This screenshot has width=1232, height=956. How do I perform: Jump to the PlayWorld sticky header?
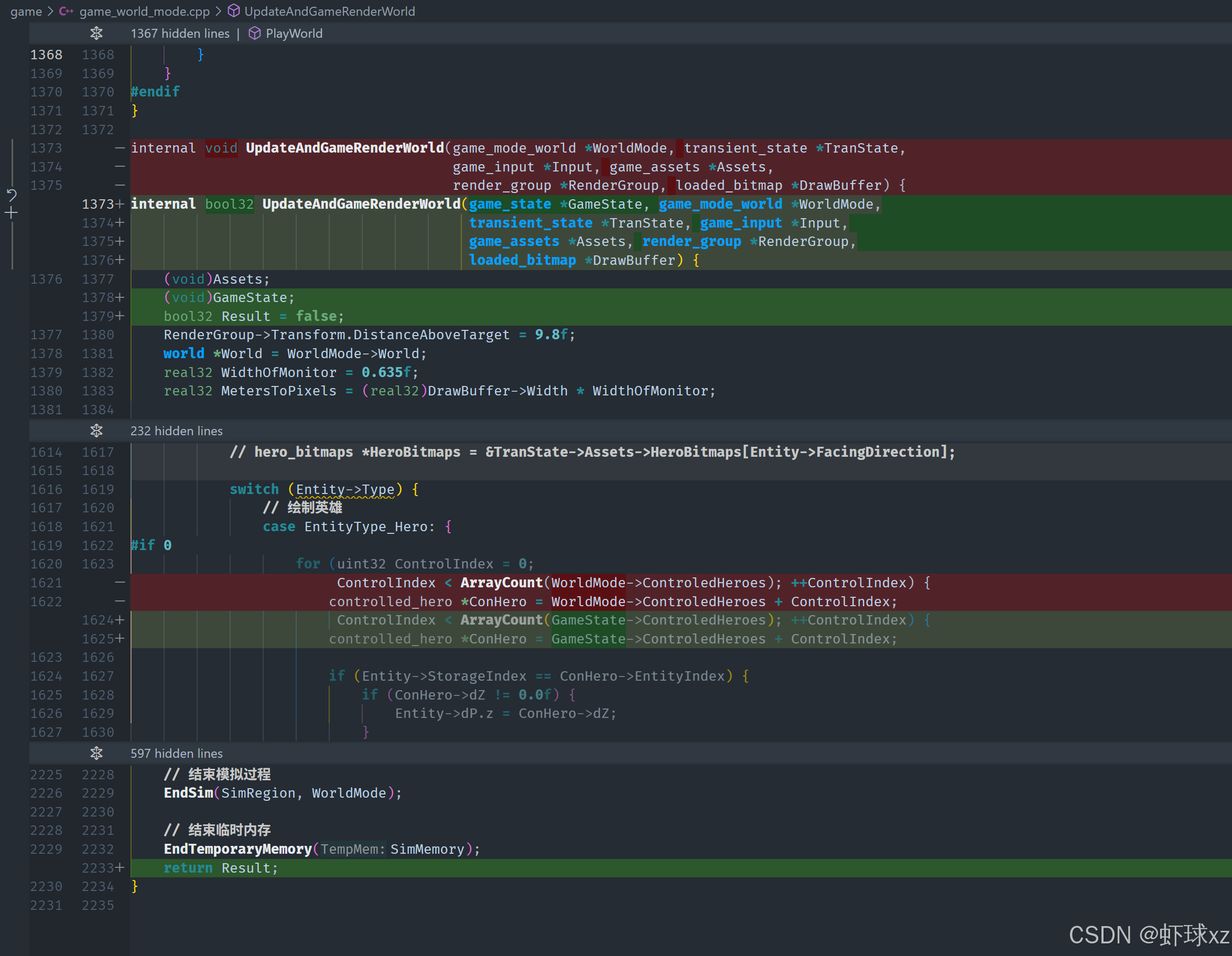(x=294, y=33)
